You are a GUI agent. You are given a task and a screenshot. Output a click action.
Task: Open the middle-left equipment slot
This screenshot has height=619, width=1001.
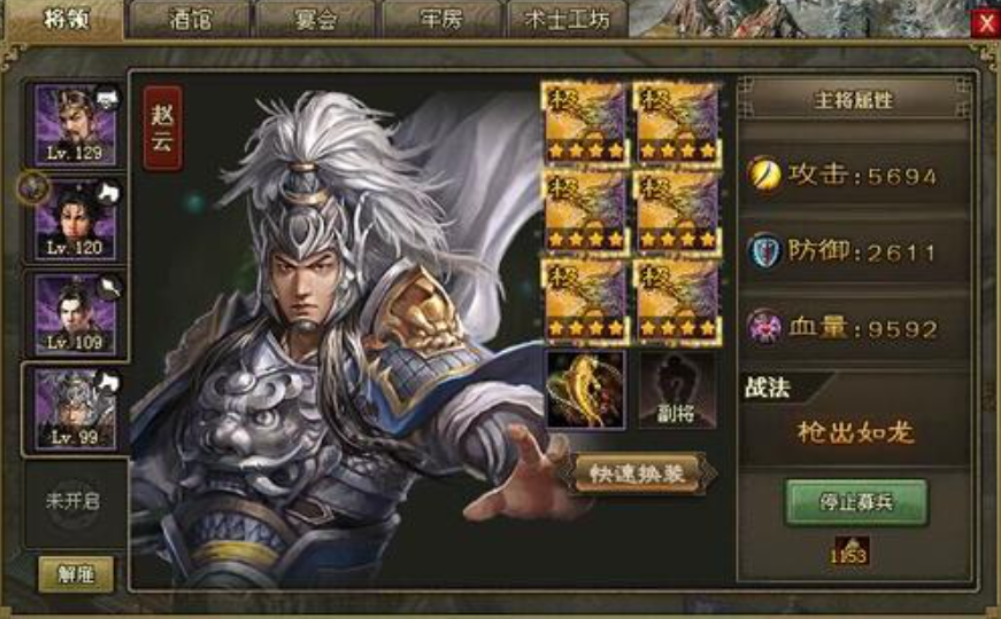coord(585,213)
